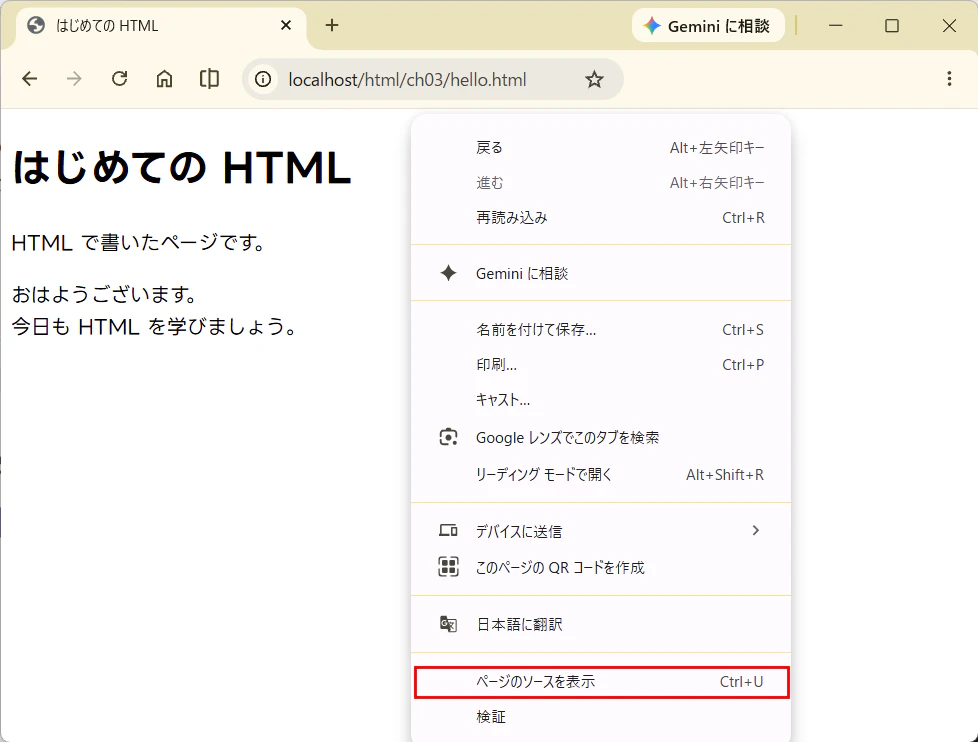Click the device icon beside デバイスに送信
This screenshot has height=742, width=978.
point(448,531)
